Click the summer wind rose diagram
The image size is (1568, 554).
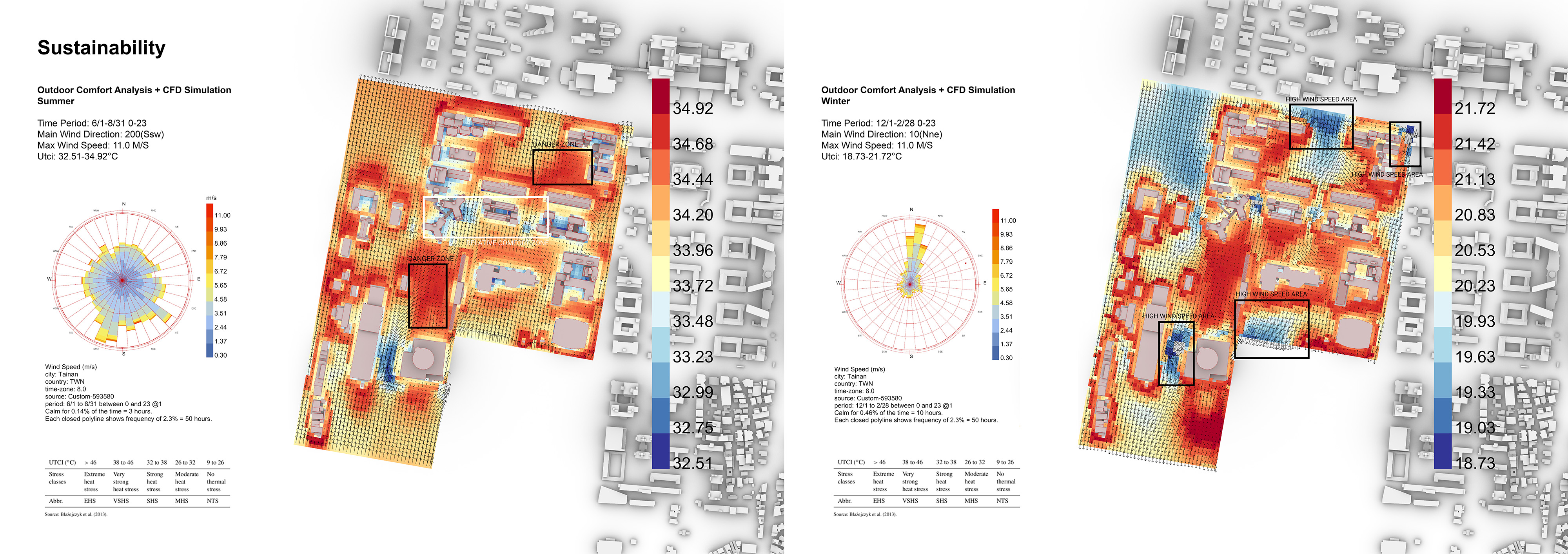[122, 280]
